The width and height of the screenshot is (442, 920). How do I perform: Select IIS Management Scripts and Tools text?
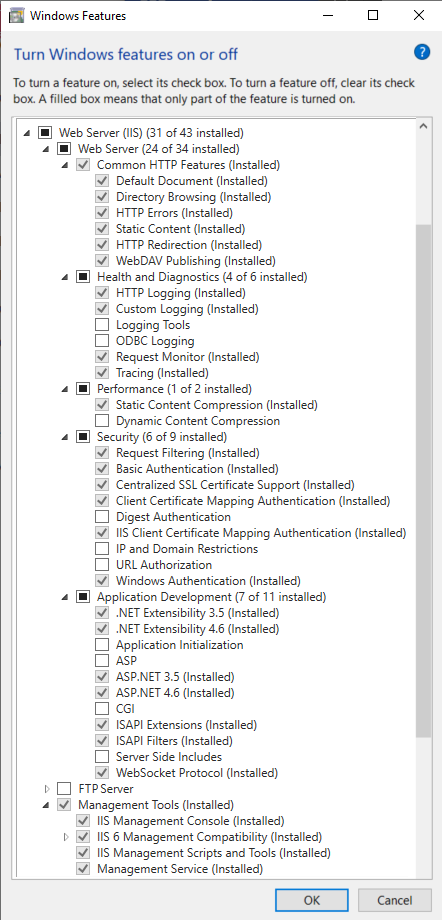(x=214, y=853)
